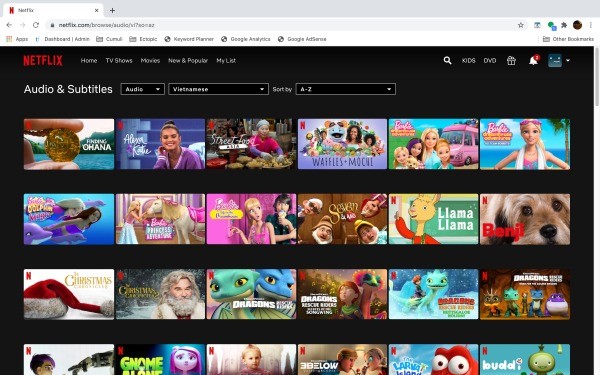The image size is (600, 375).
Task: Open the Llama Llama thumbnail
Action: (434, 219)
